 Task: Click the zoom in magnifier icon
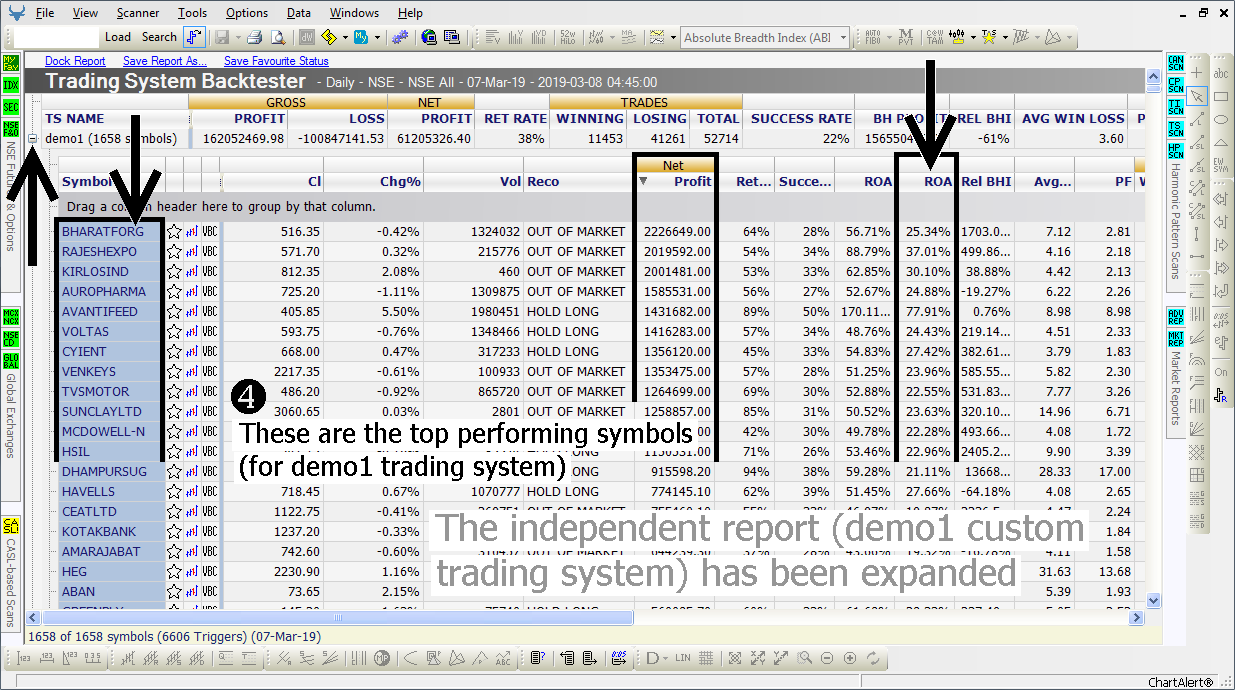click(804, 658)
